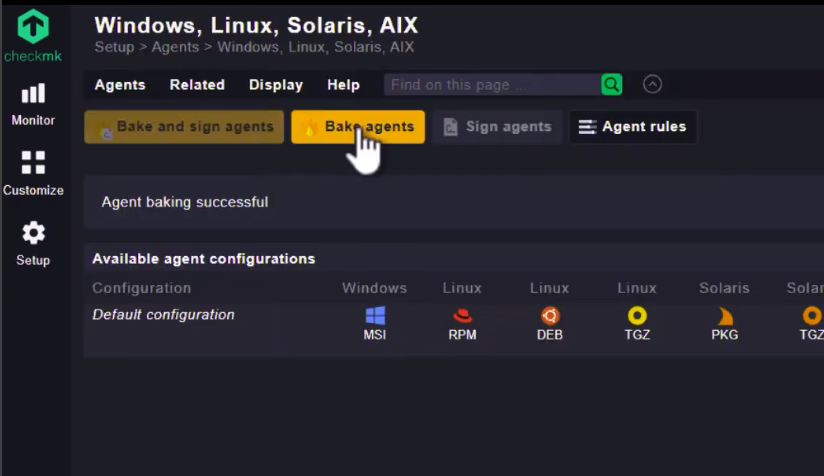The width and height of the screenshot is (824, 476).
Task: Open the Setup gear menu
Action: (33, 243)
